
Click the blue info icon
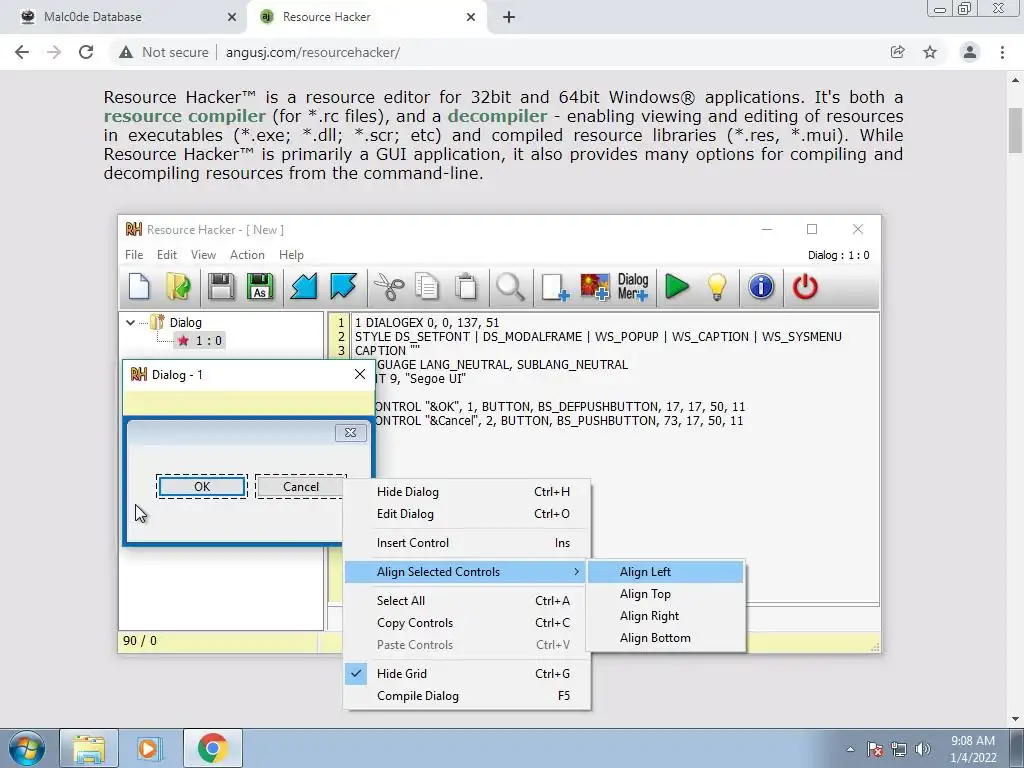761,287
